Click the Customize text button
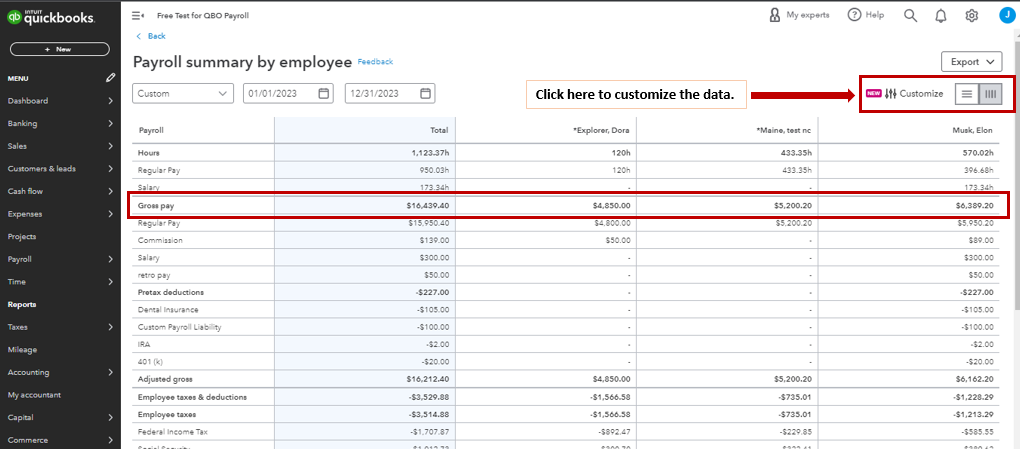Image resolution: width=1020 pixels, height=449 pixels. (921, 94)
